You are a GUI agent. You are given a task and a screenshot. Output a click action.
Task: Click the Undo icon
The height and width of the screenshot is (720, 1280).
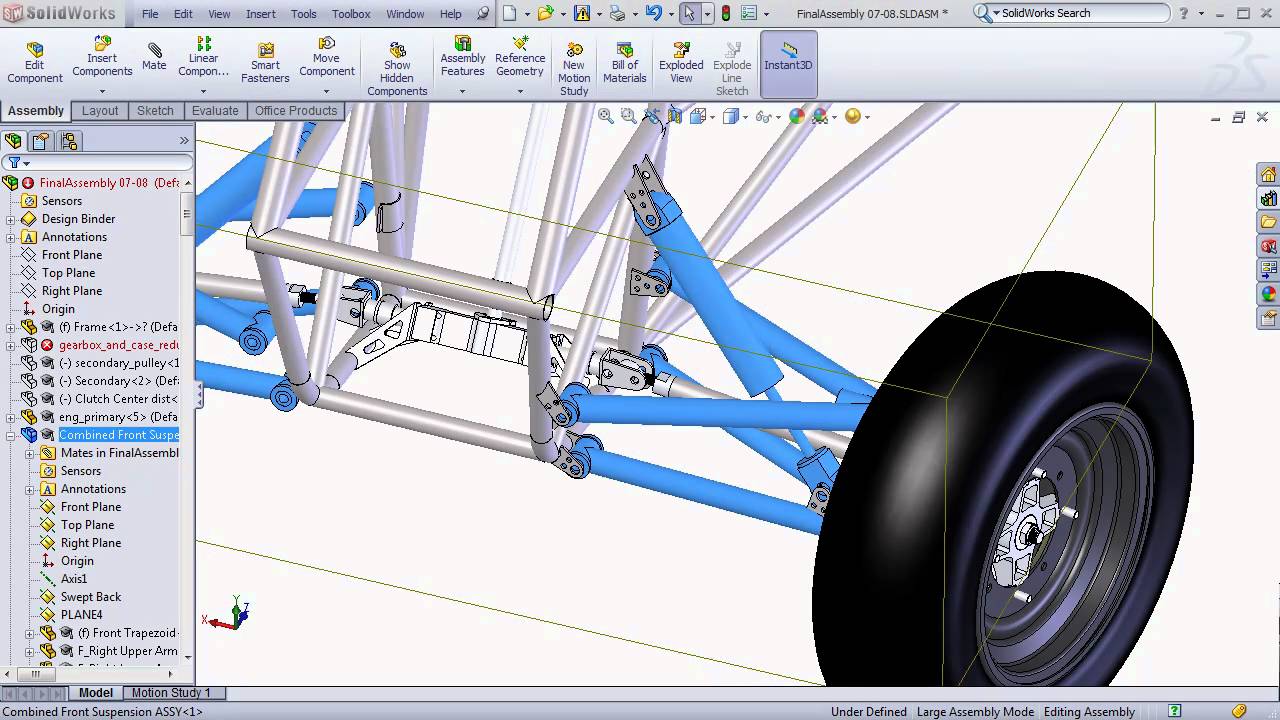point(653,14)
